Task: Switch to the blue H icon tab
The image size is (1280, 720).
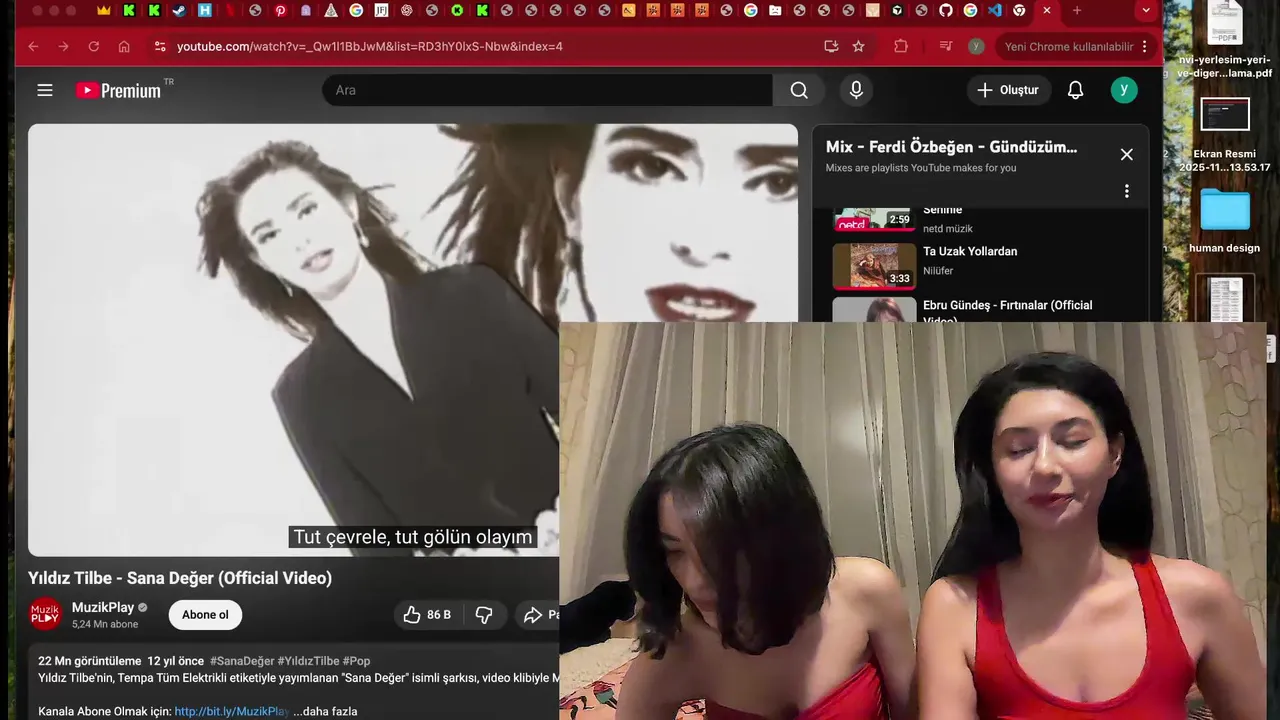Action: click(x=205, y=10)
